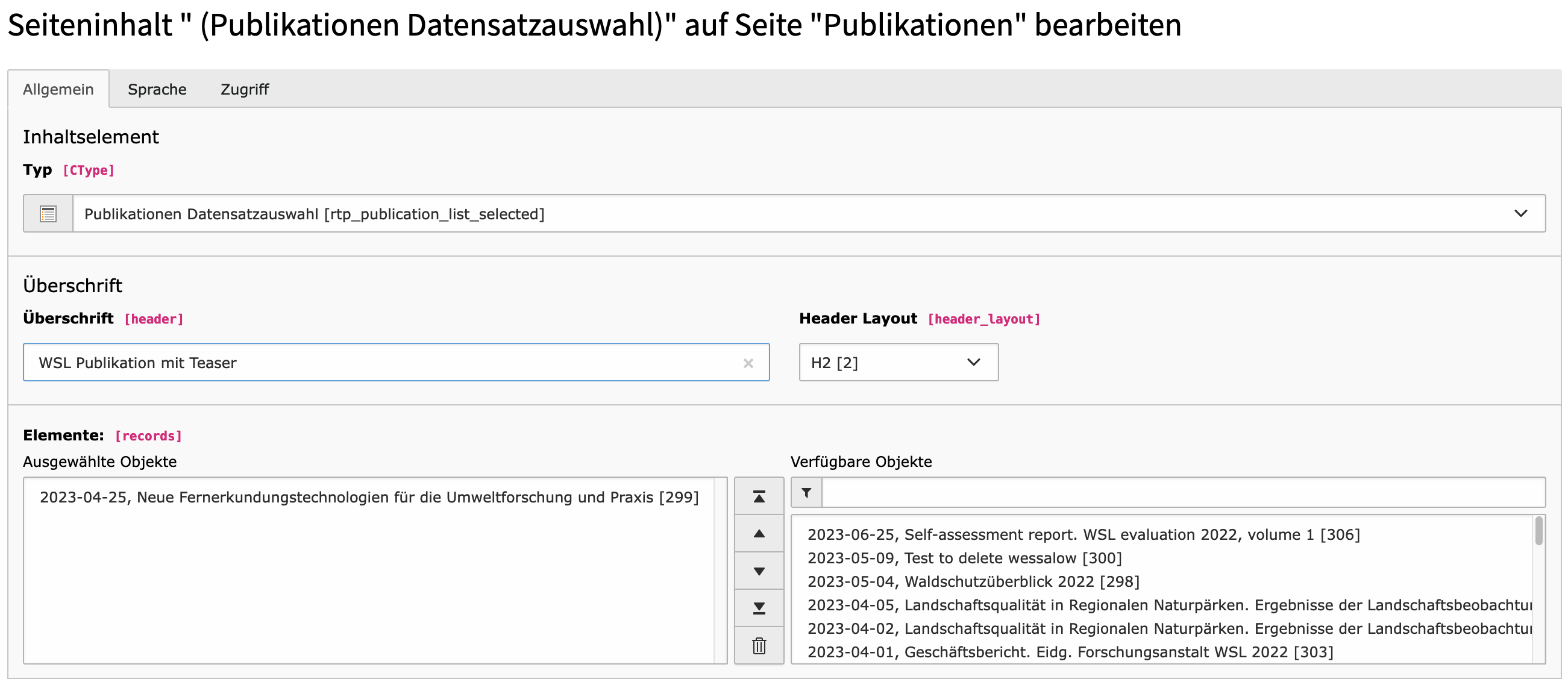Select Self-assessment report [306] from available objects
The image size is (1568, 682).
point(1083,534)
